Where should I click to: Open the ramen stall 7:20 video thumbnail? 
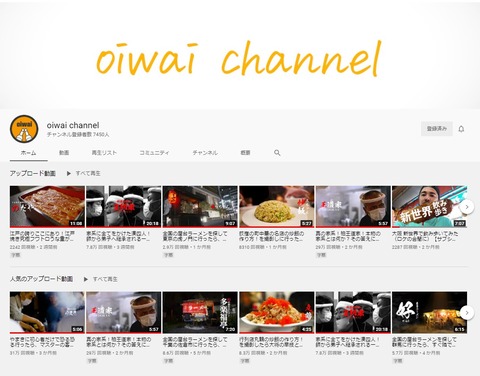point(200,312)
